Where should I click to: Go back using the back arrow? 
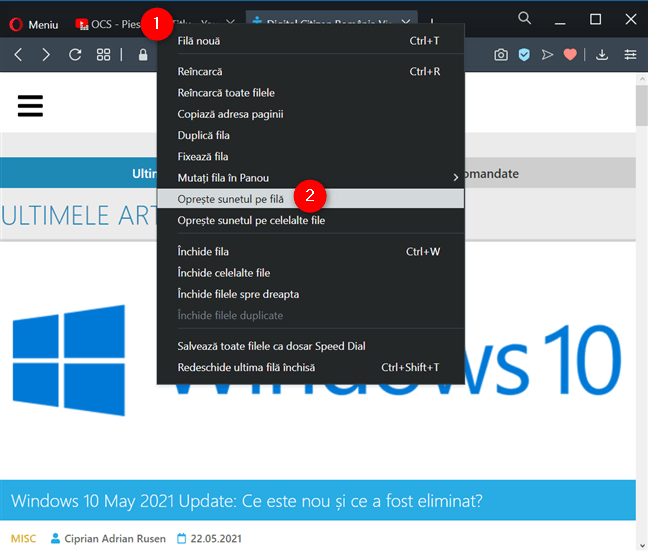pyautogui.click(x=18, y=55)
